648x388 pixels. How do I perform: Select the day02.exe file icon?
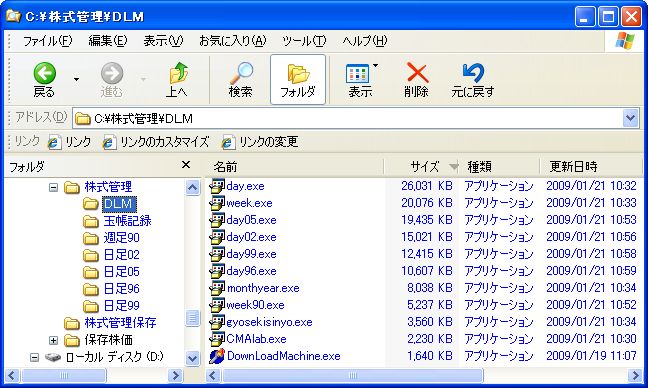click(217, 237)
